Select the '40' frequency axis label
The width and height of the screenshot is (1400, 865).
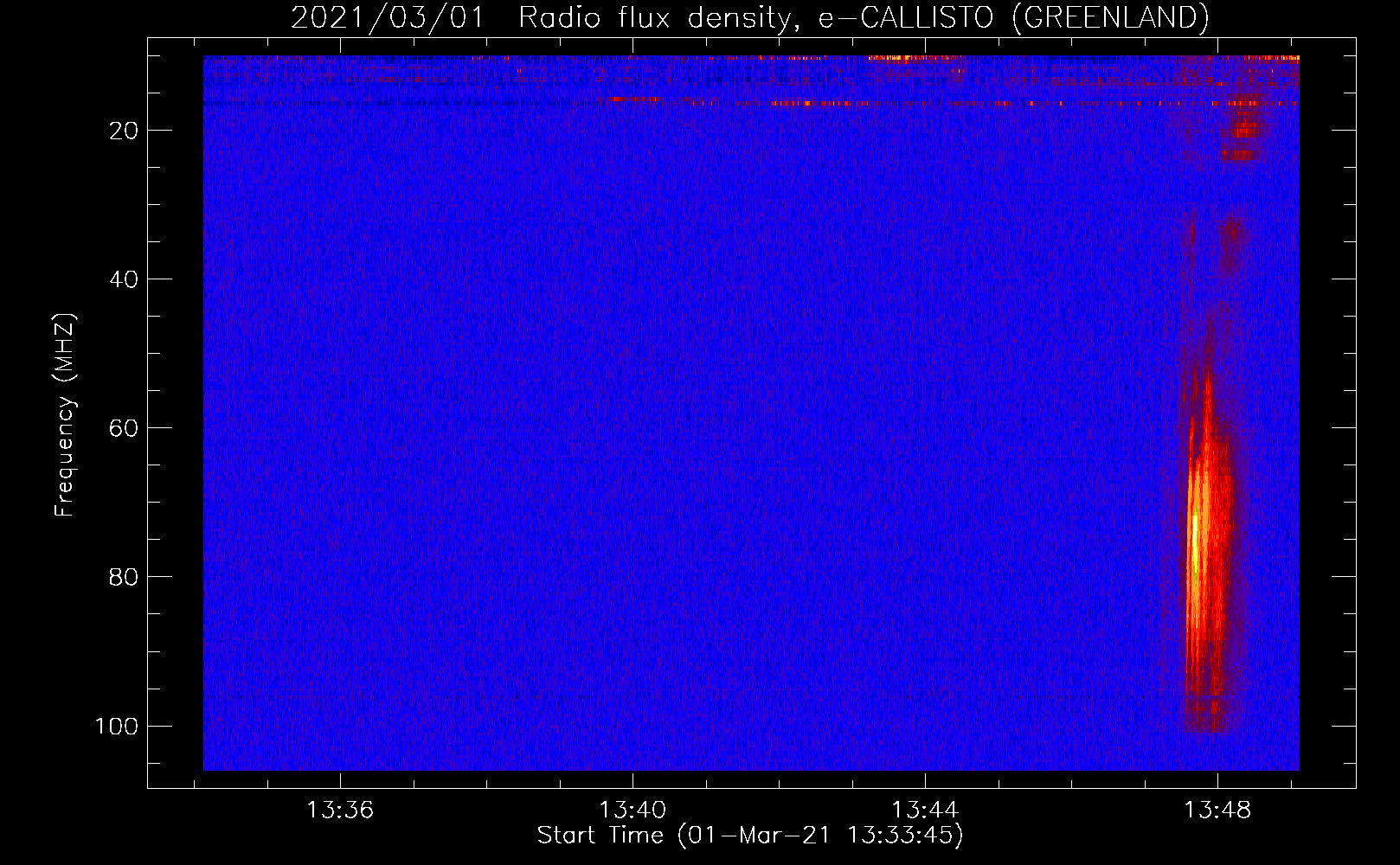[124, 279]
